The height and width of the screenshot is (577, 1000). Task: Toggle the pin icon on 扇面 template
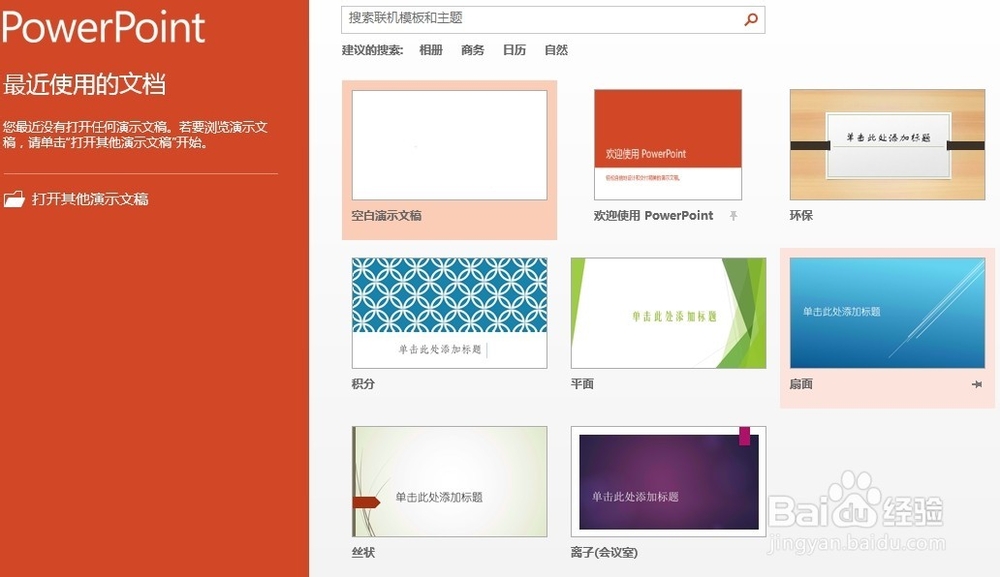click(976, 384)
